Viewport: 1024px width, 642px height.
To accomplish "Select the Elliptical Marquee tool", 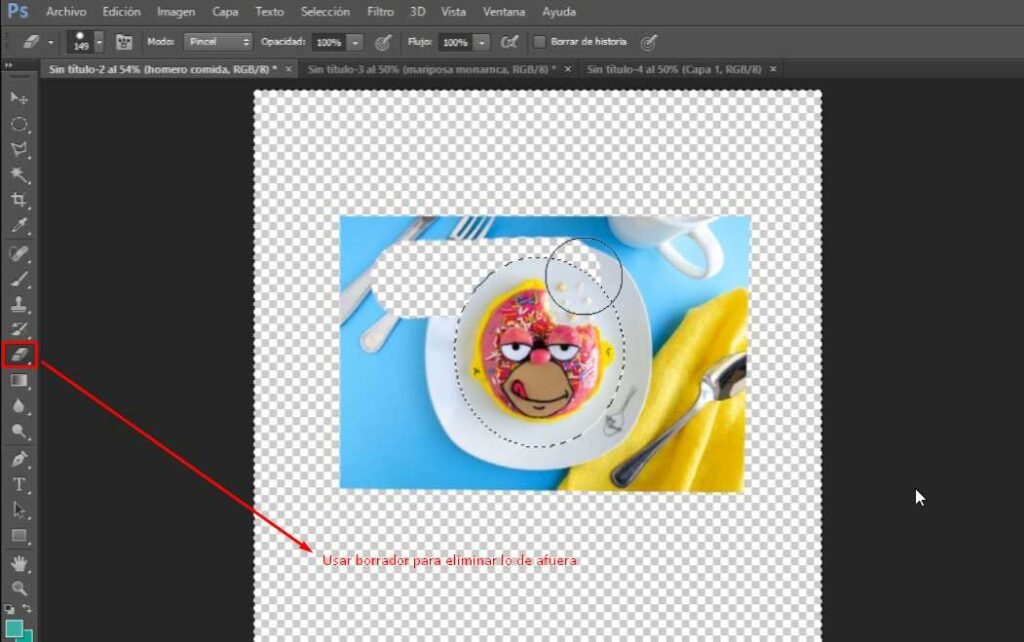I will [19, 124].
